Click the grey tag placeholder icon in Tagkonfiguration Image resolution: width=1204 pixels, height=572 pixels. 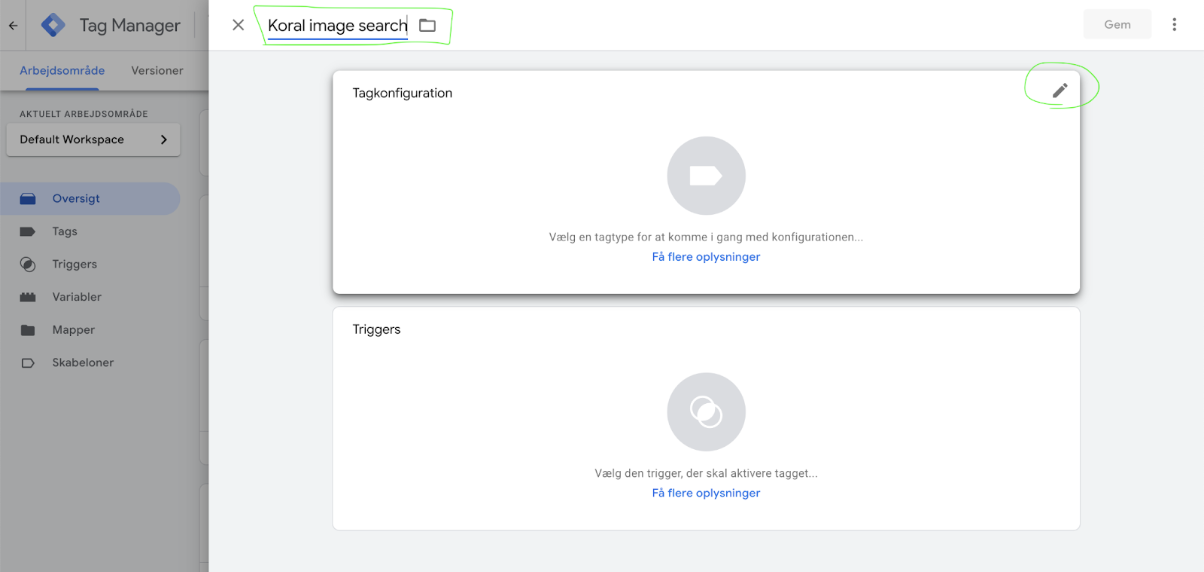pos(706,176)
